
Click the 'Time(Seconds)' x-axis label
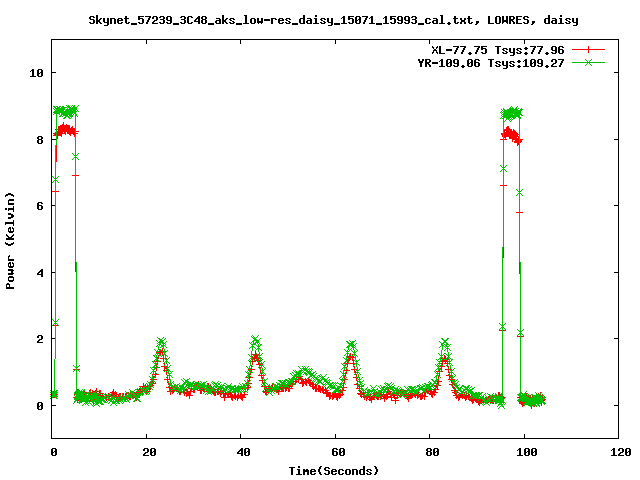coord(334,471)
